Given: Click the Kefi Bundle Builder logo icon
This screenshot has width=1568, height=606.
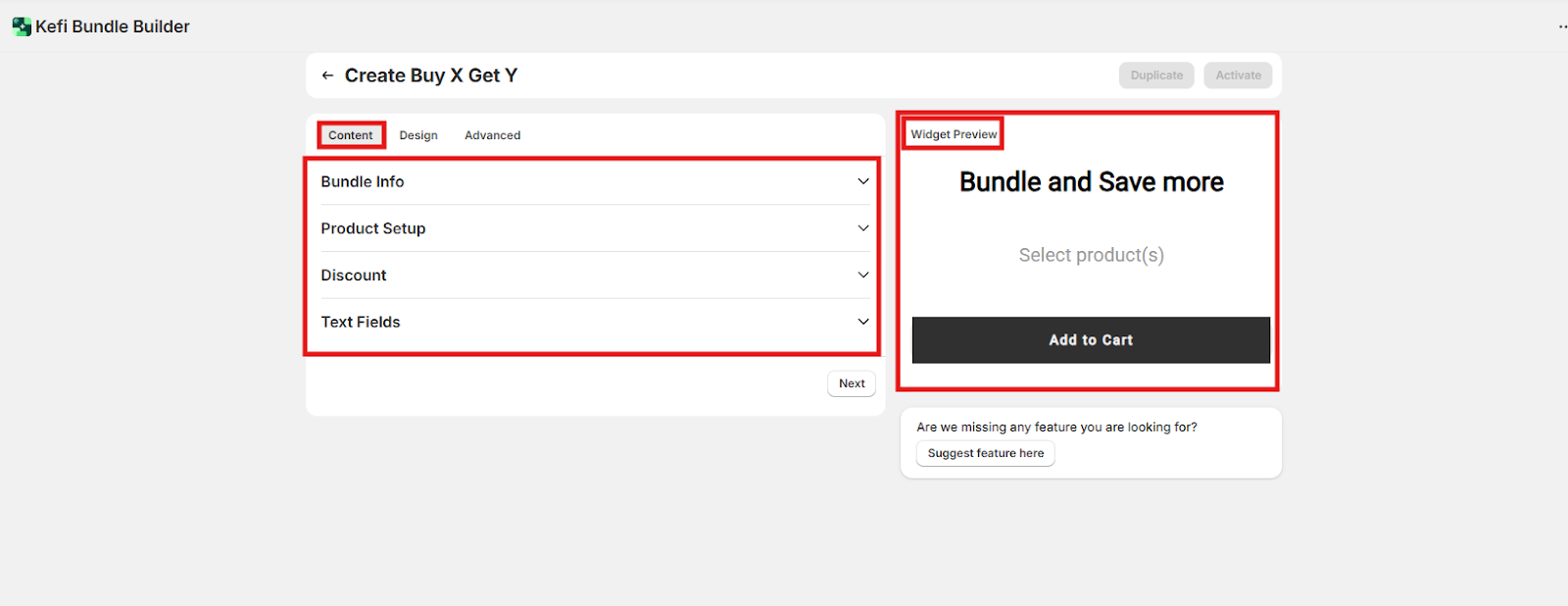Looking at the screenshot, I should coord(22,26).
